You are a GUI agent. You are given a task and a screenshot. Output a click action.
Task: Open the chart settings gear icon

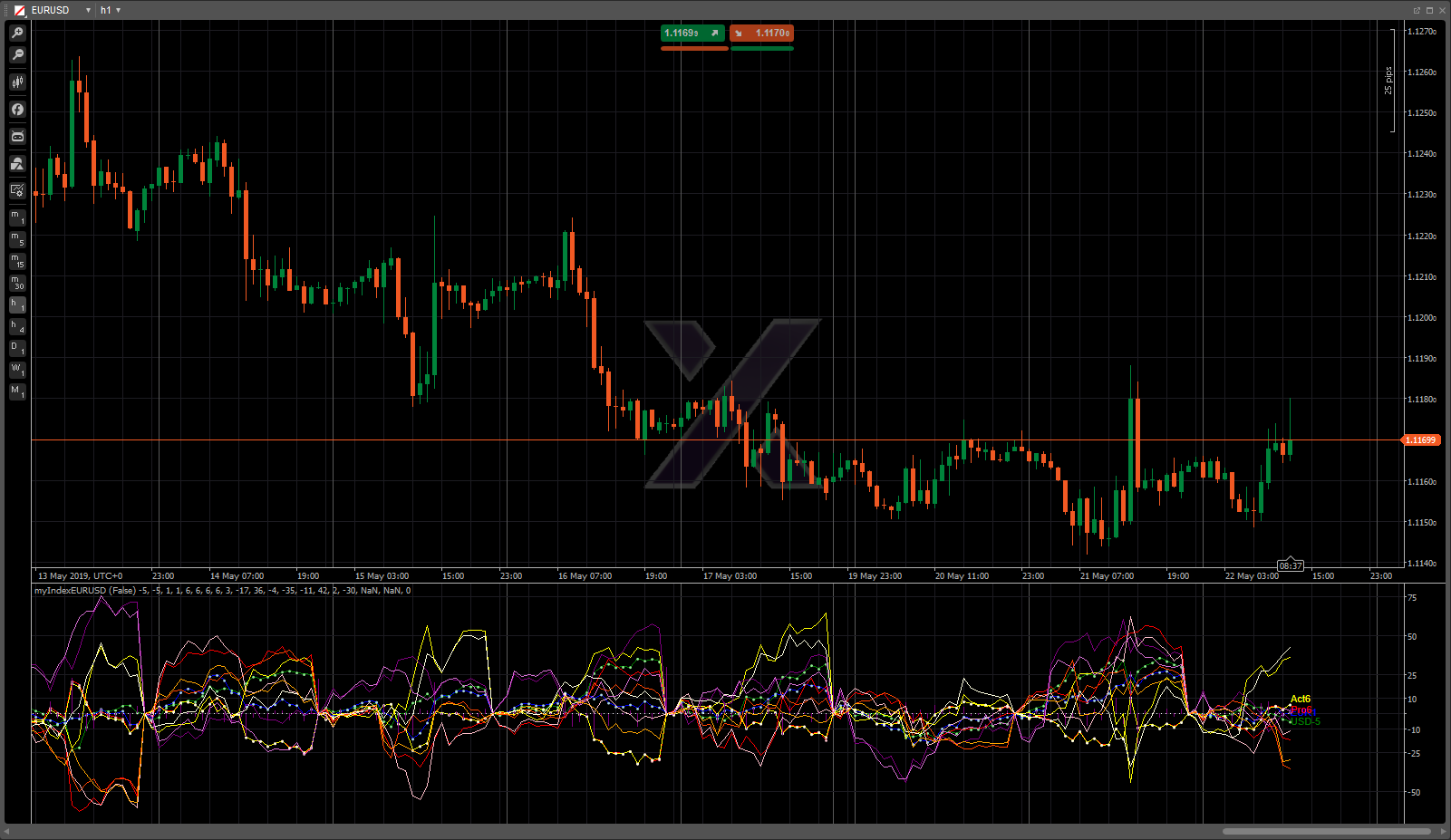[x=17, y=190]
